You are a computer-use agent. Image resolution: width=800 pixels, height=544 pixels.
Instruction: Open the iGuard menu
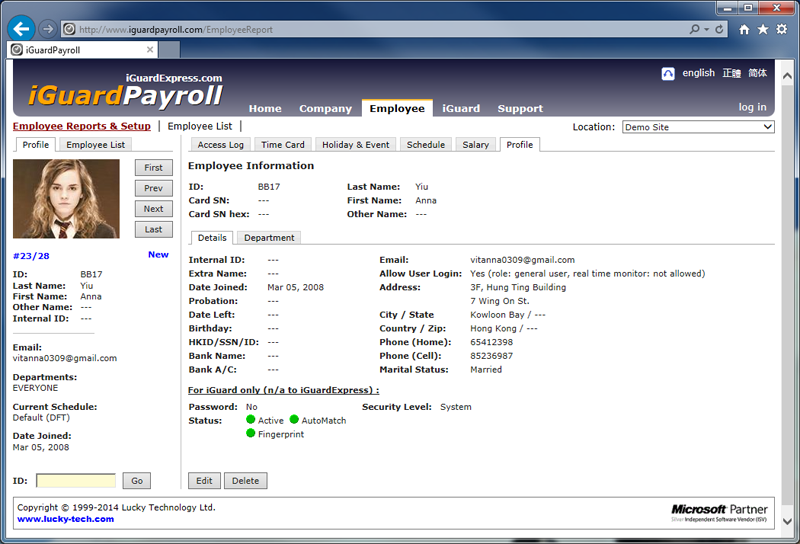pyautogui.click(x=461, y=108)
